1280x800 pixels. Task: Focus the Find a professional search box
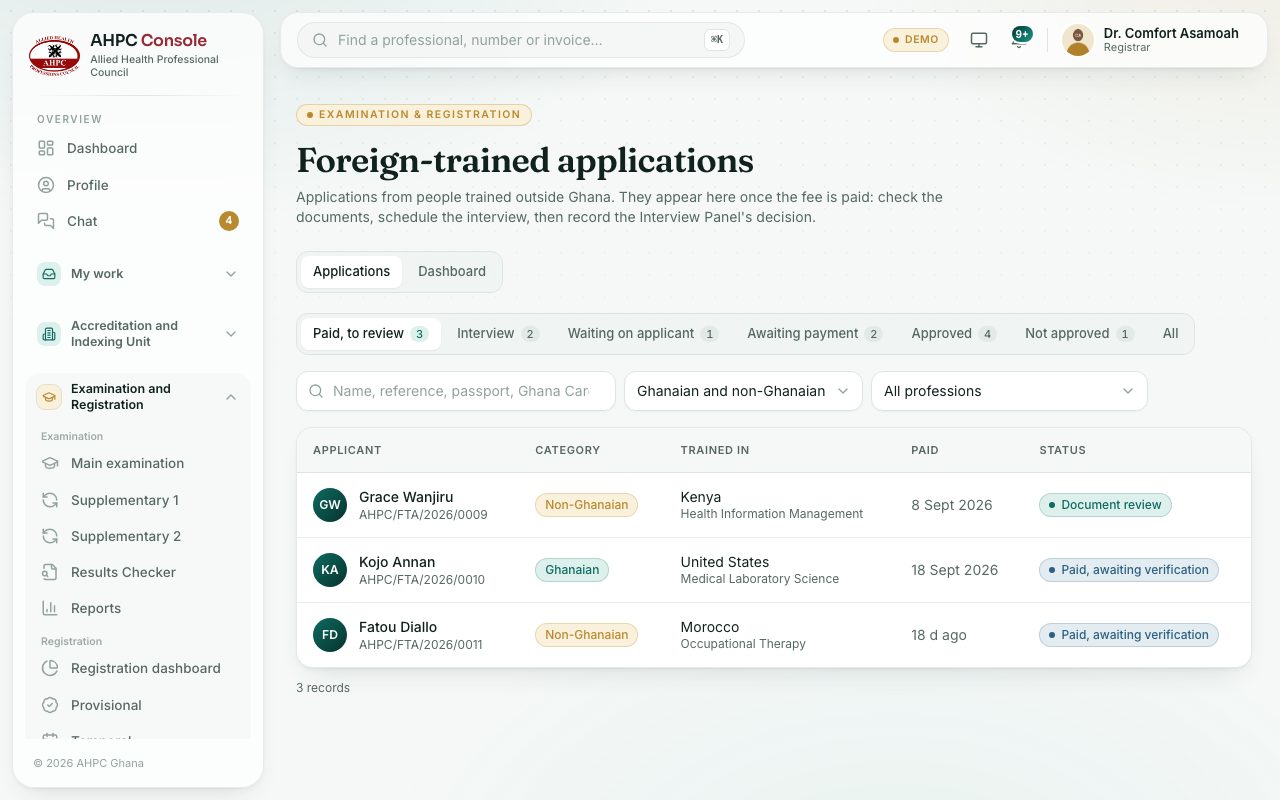tap(521, 40)
